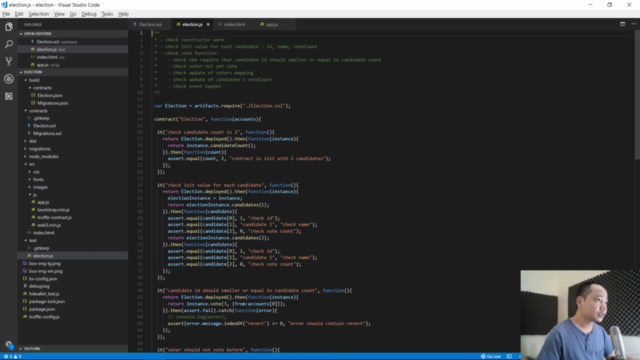Viewport: 640px width, 360px height.
Task: Open index.html under src folder tree
Action: (x=73, y=233)
